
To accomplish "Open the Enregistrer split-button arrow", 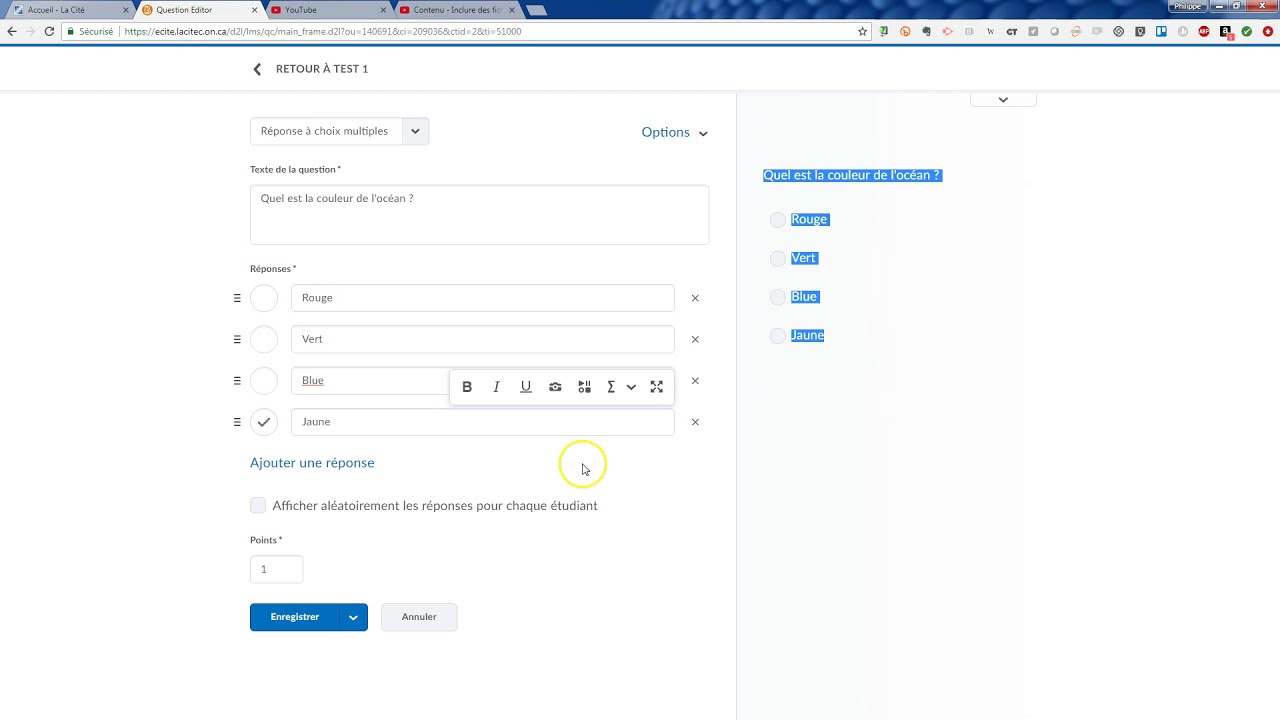I will click(x=353, y=617).
